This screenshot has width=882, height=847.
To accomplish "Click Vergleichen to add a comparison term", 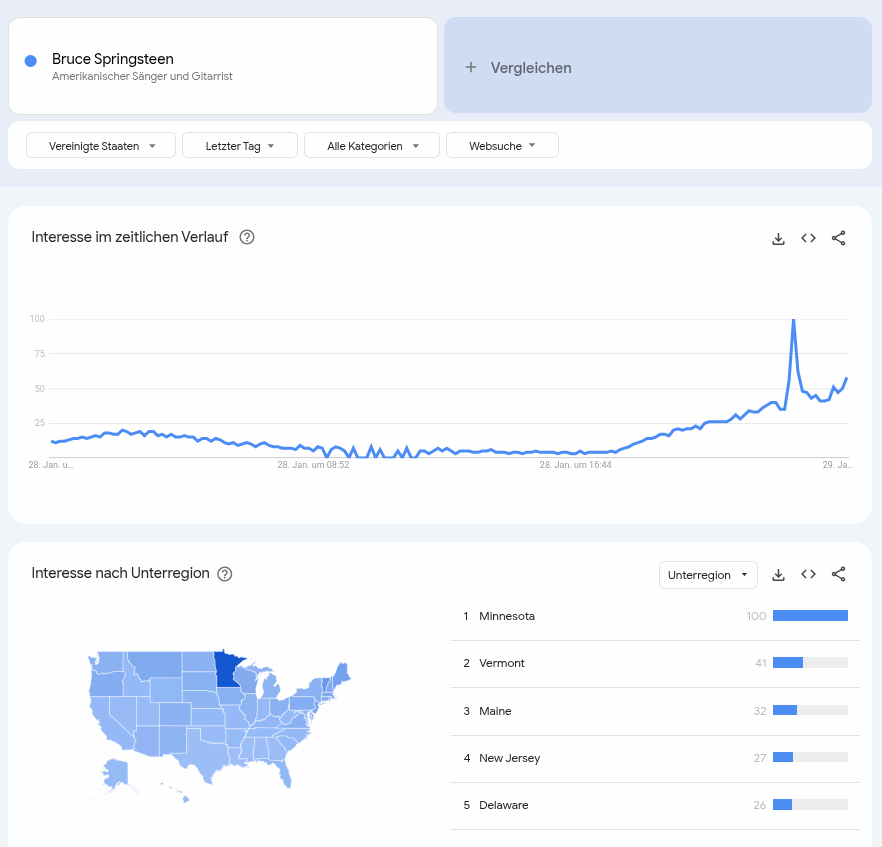I will pos(657,67).
